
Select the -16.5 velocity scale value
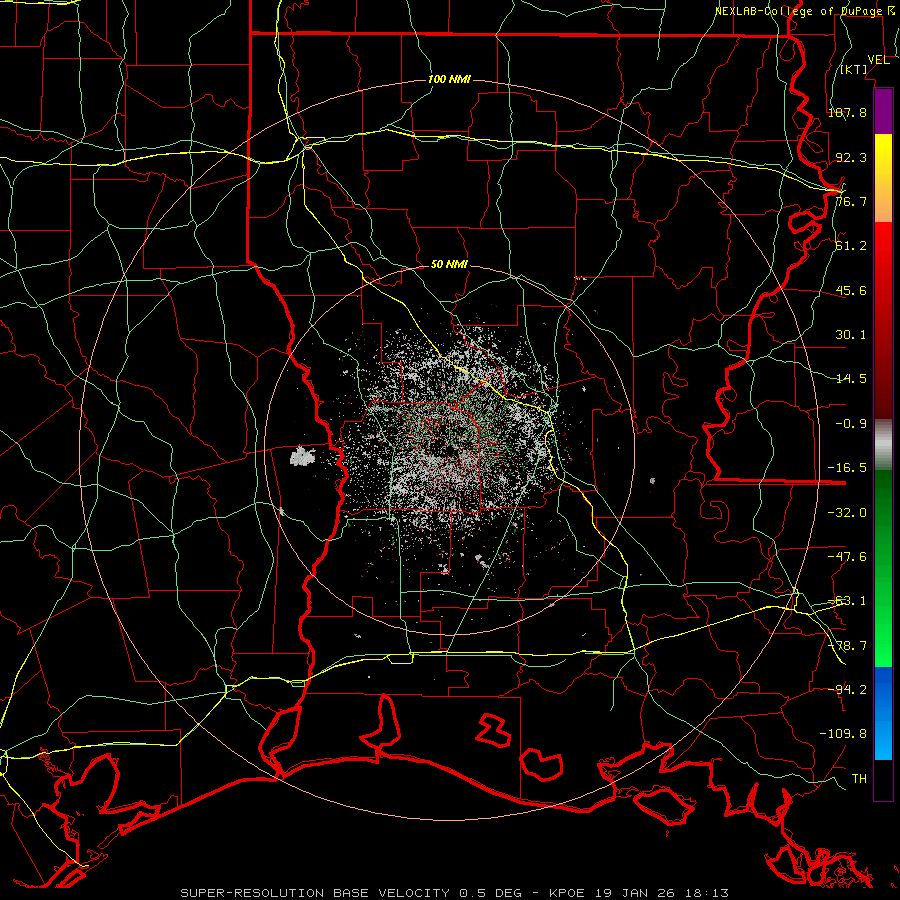click(x=847, y=468)
